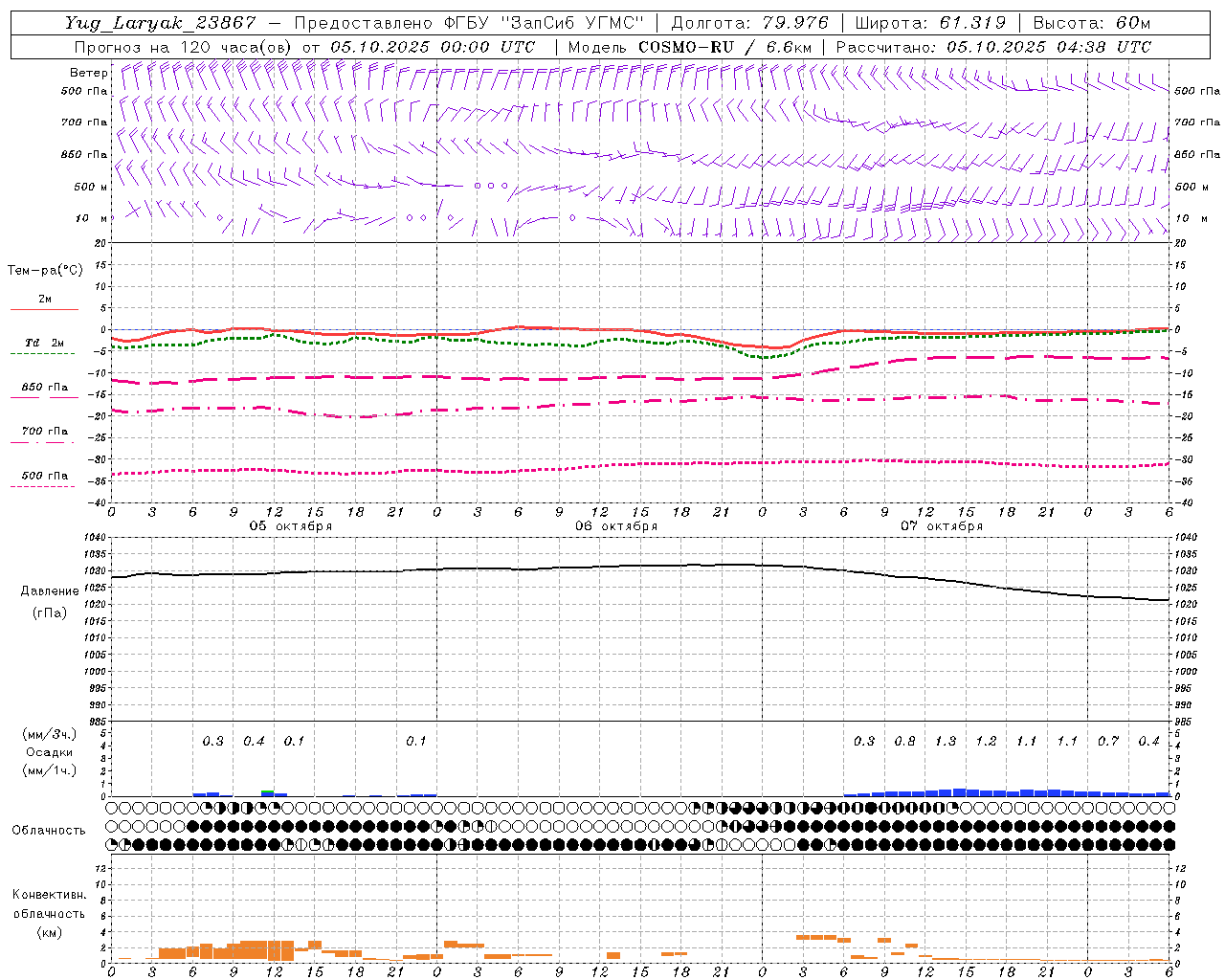
Task: Click the 'Ветер' wind panel label
Action: point(89,73)
